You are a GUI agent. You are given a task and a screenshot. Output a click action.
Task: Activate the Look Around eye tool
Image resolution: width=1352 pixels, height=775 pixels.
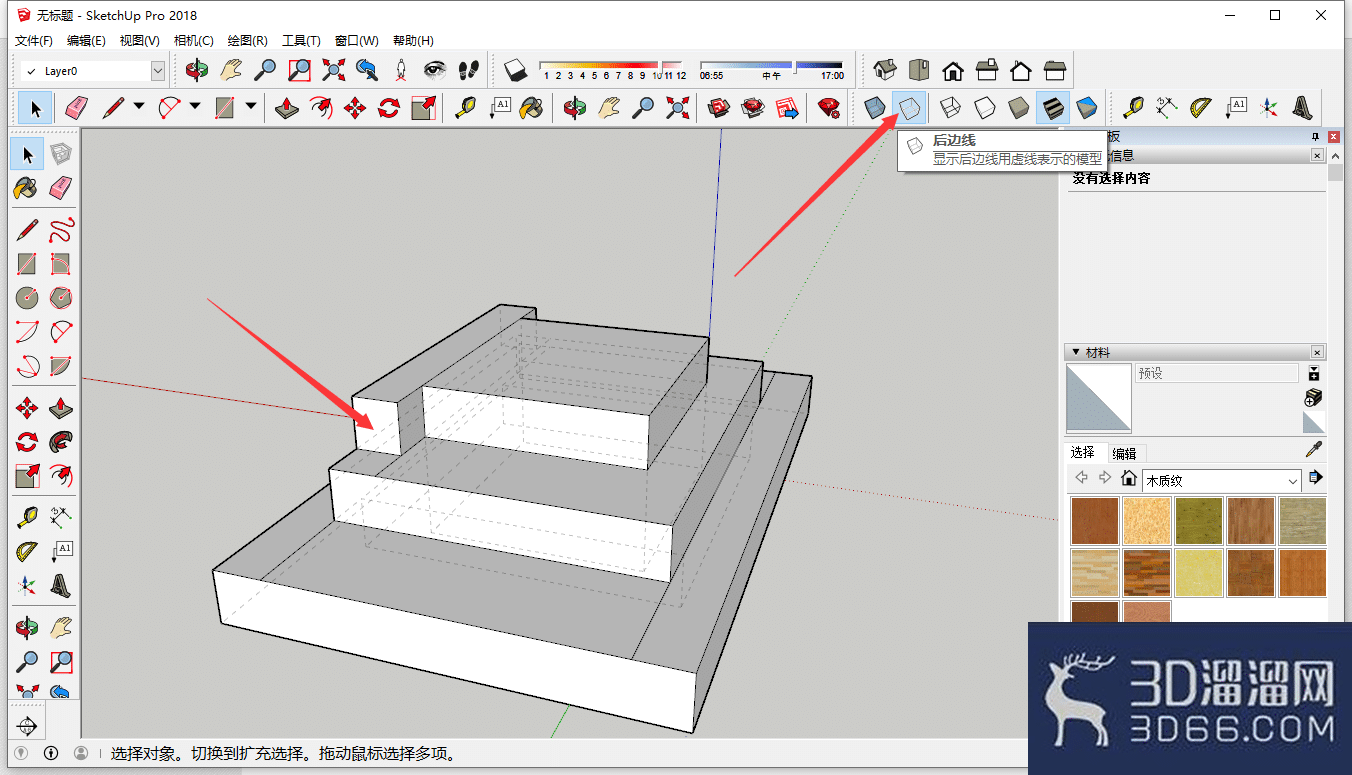point(435,70)
